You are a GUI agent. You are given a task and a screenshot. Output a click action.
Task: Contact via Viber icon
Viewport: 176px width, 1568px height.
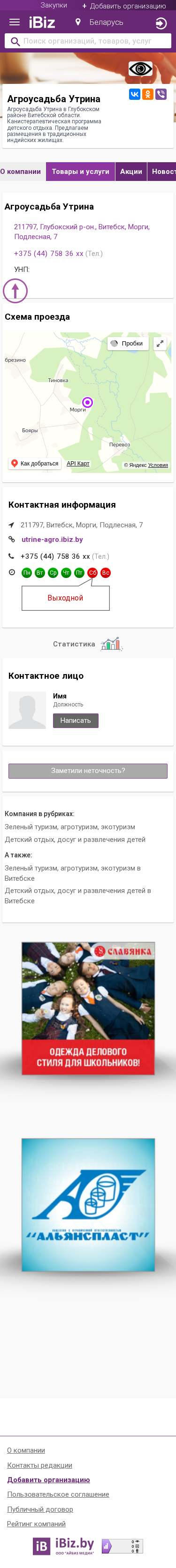[161, 94]
